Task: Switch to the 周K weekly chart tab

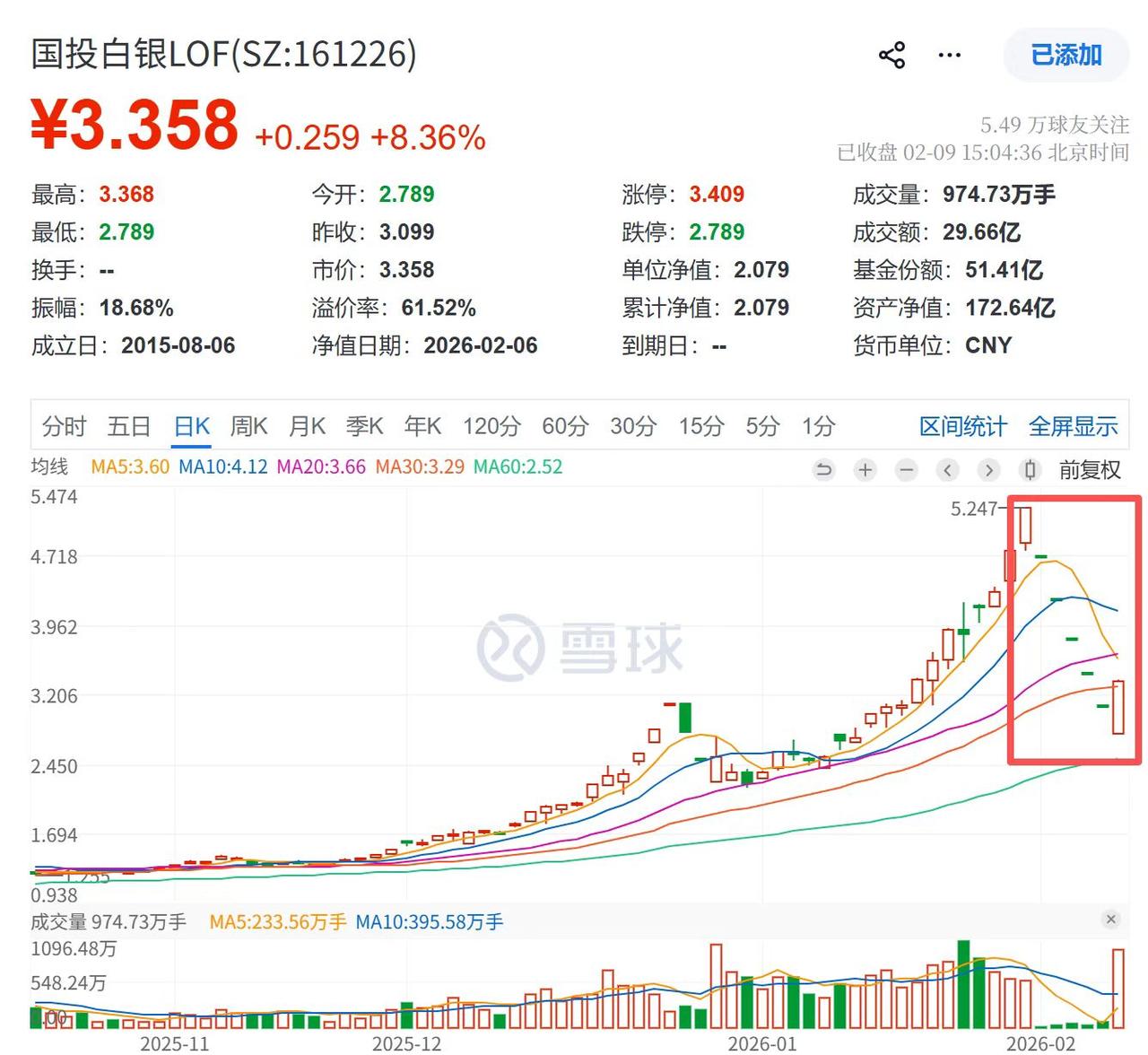Action: pyautogui.click(x=249, y=427)
